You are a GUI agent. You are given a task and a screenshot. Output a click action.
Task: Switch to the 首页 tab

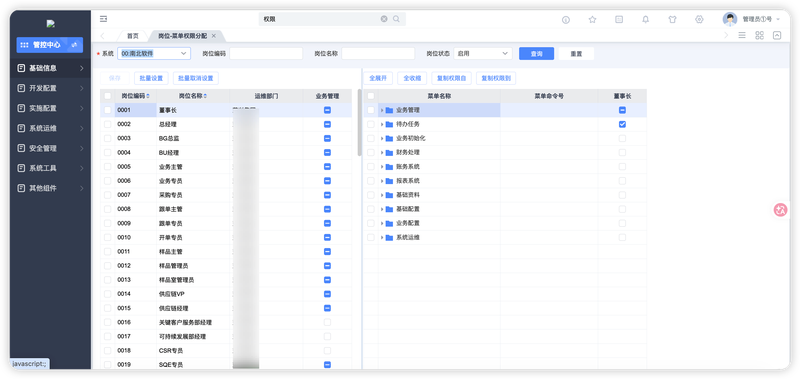(x=133, y=36)
